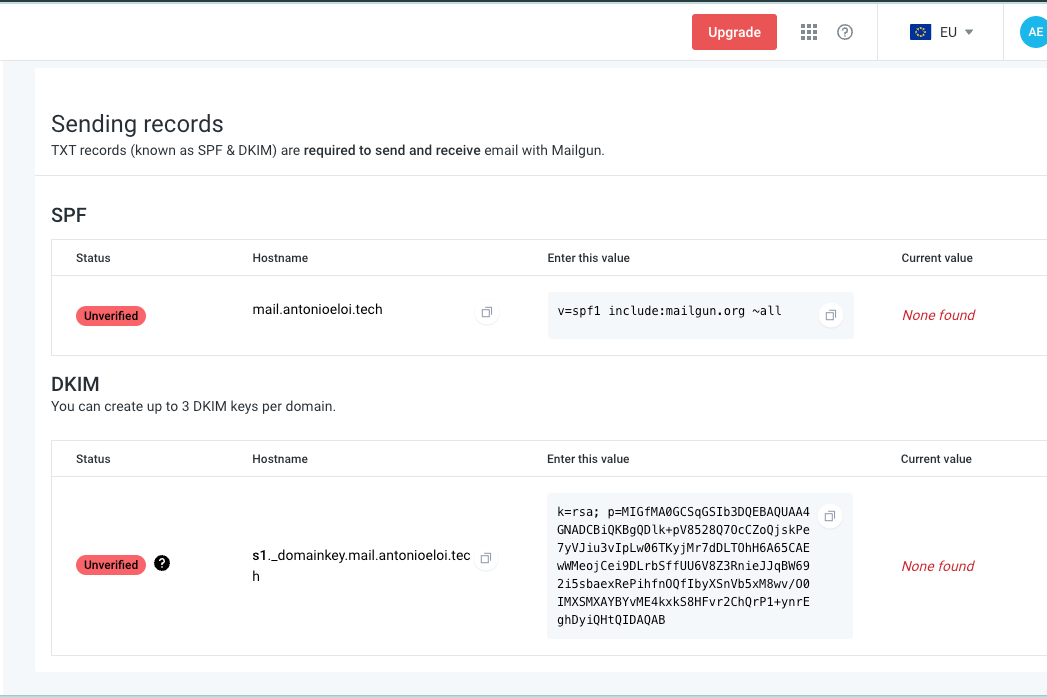Copy the SPF hostname mail.antonioeloi.tech
This screenshot has height=698, width=1047.
(x=486, y=313)
